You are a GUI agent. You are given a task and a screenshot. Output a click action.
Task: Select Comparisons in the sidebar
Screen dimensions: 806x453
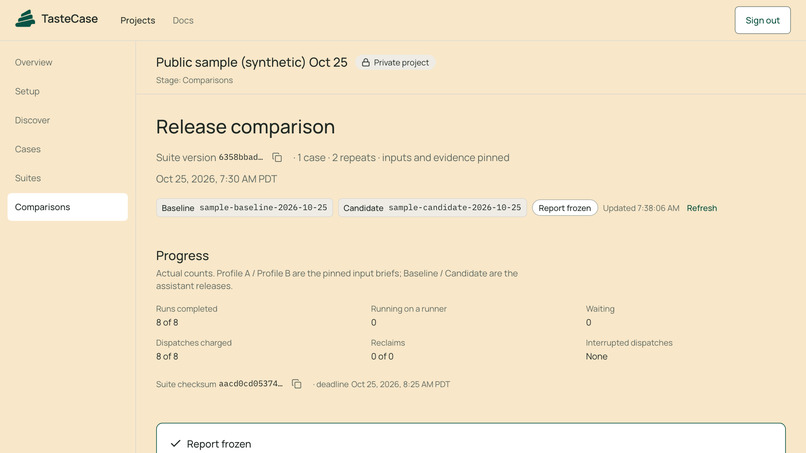(68, 207)
